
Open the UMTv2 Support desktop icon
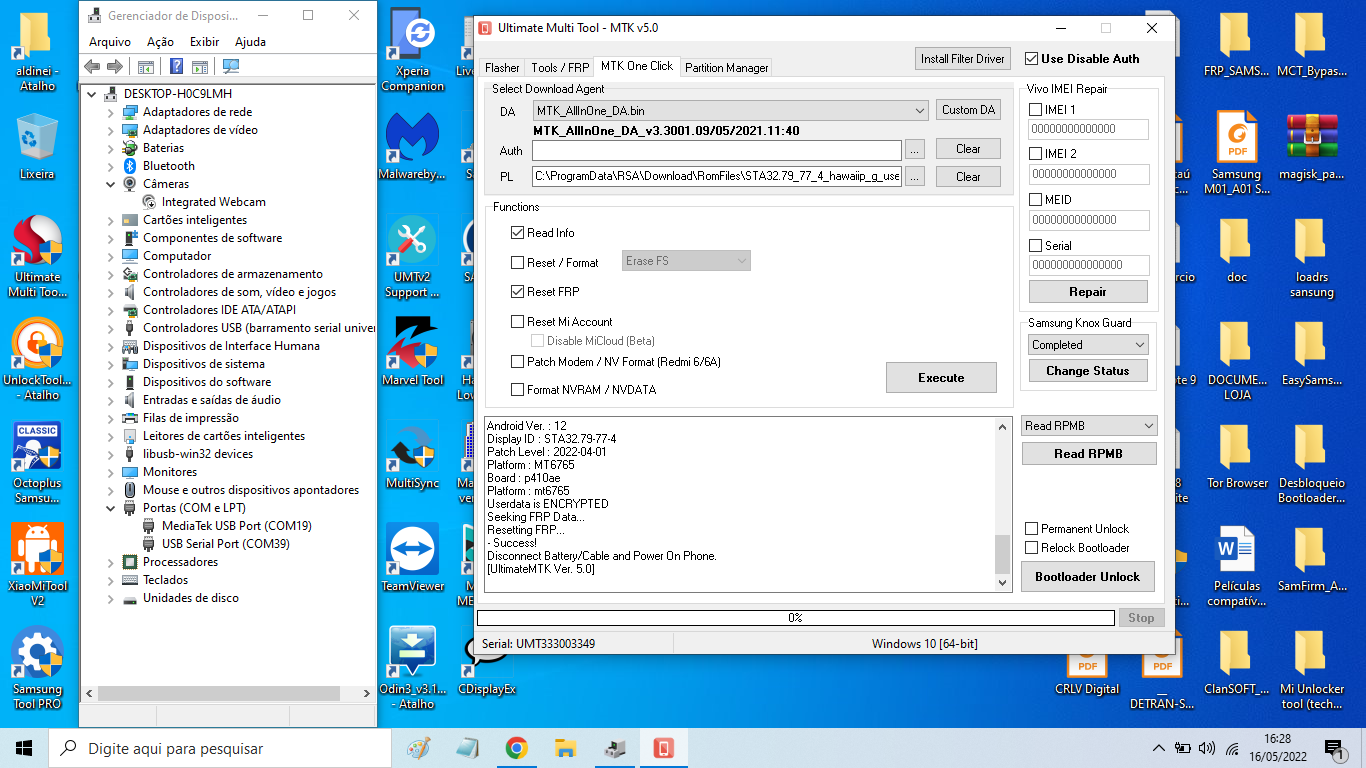pos(412,255)
